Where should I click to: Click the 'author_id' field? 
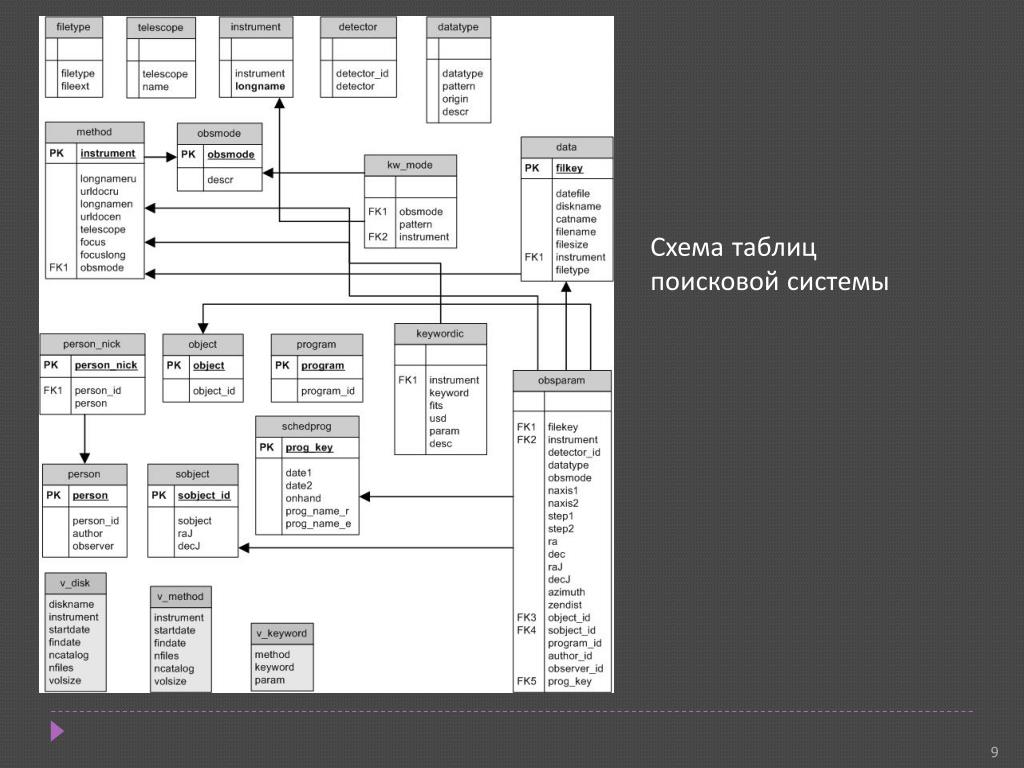pyautogui.click(x=570, y=656)
